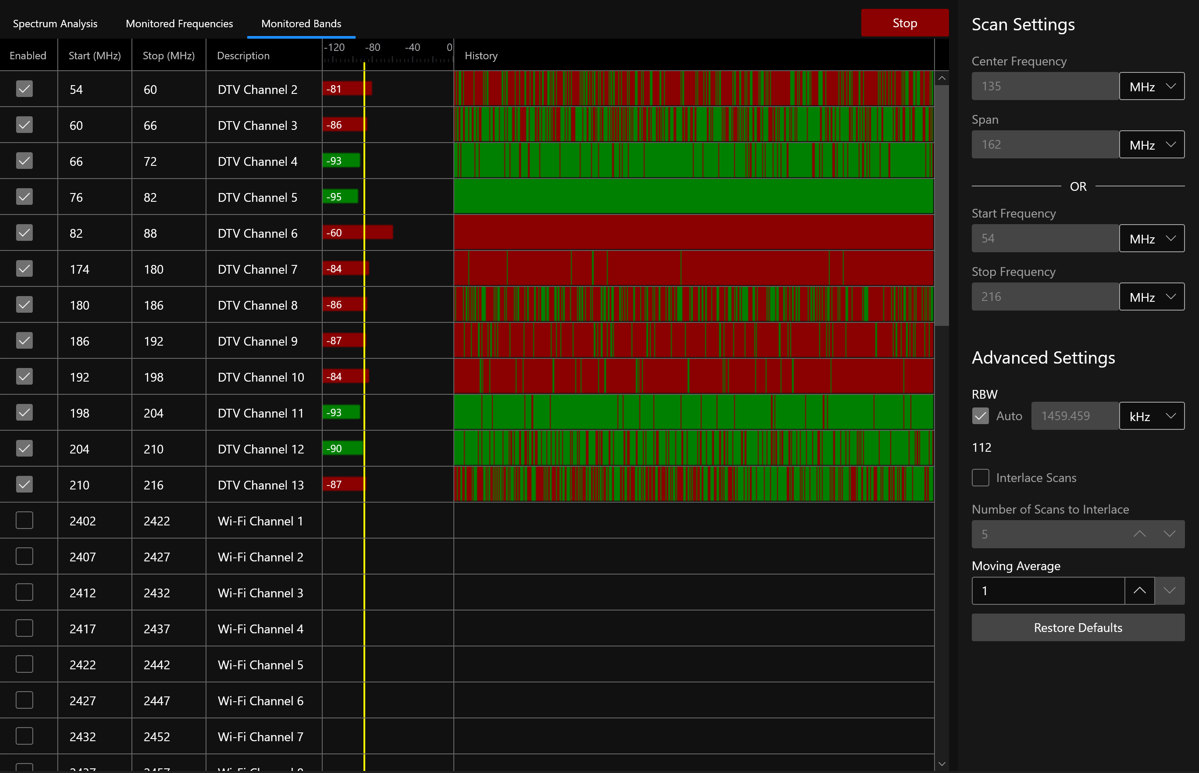Click the DTV Channel 10 description text

261,377
